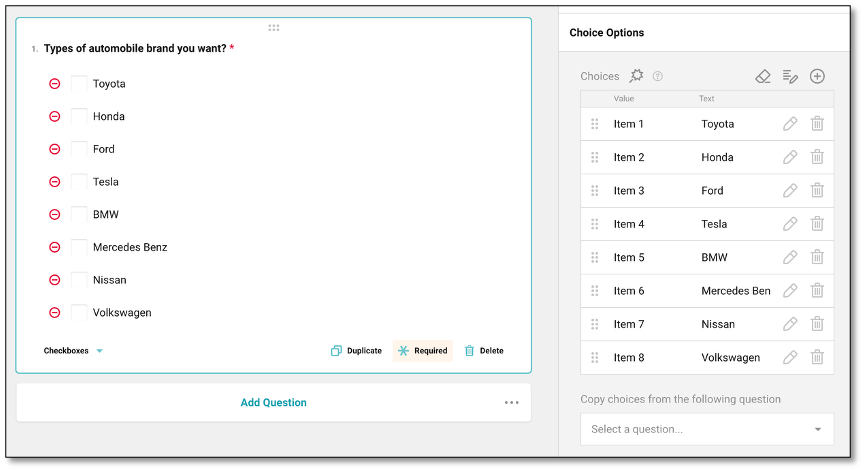
Task: Remove the Tesla choice with its red minus icon
Action: pos(55,182)
